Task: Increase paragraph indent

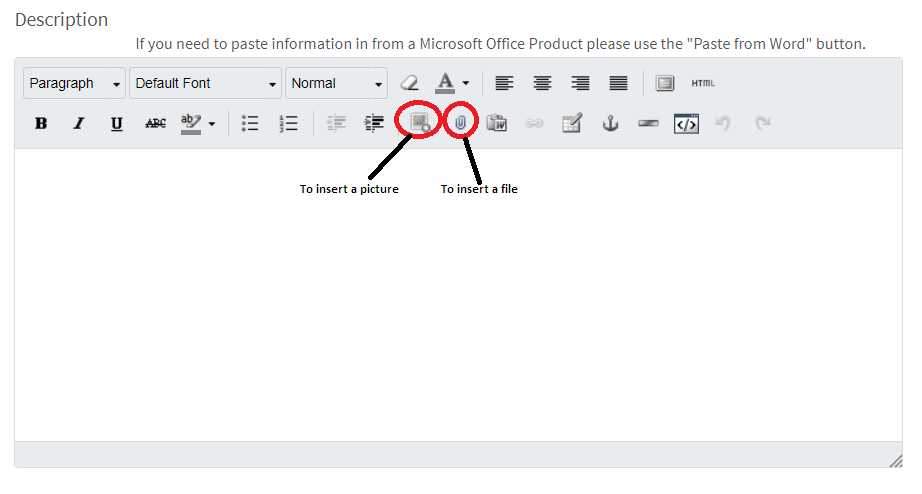Action: pos(373,124)
